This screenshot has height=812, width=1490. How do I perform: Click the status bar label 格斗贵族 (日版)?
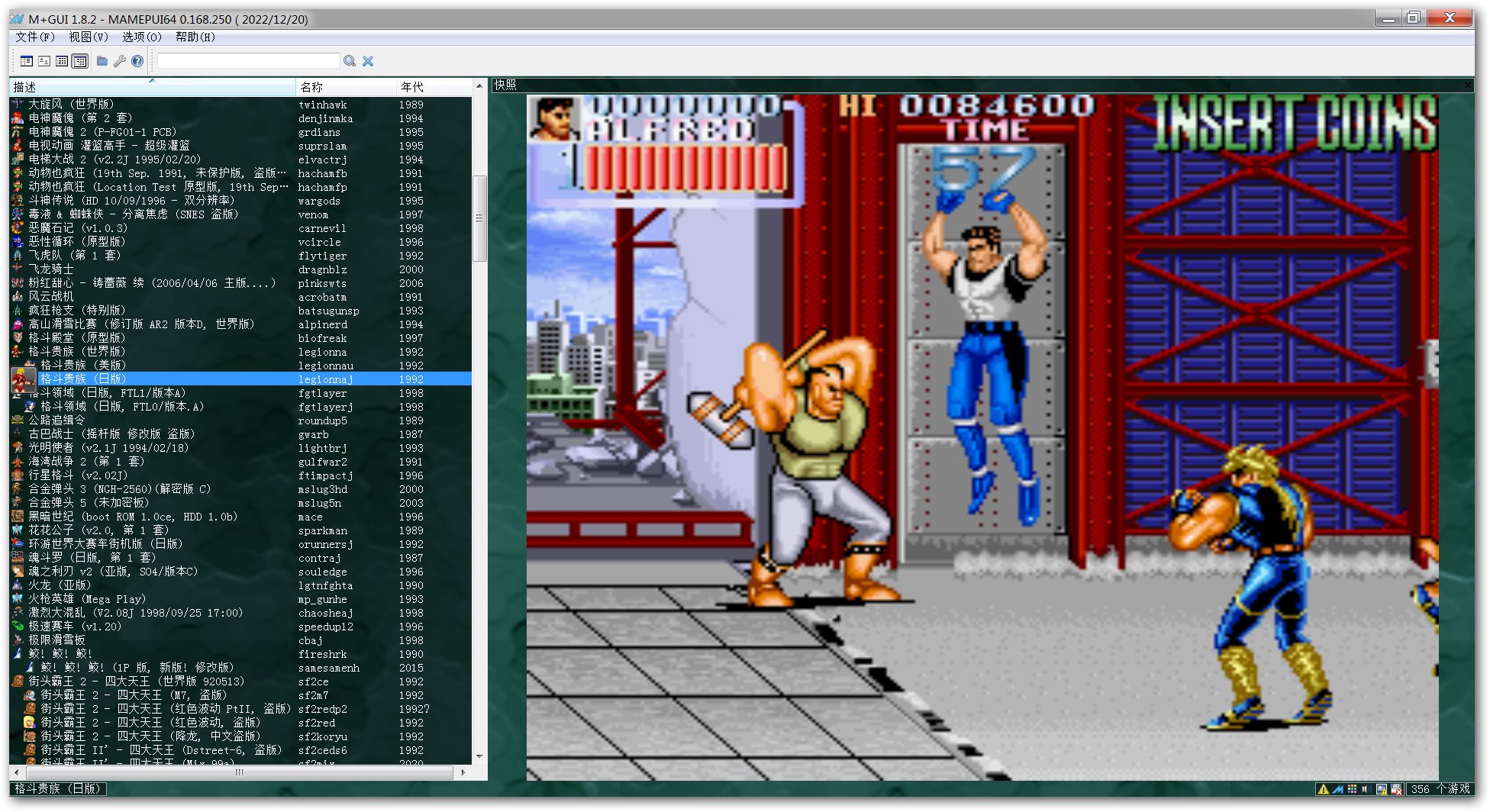pos(58,788)
